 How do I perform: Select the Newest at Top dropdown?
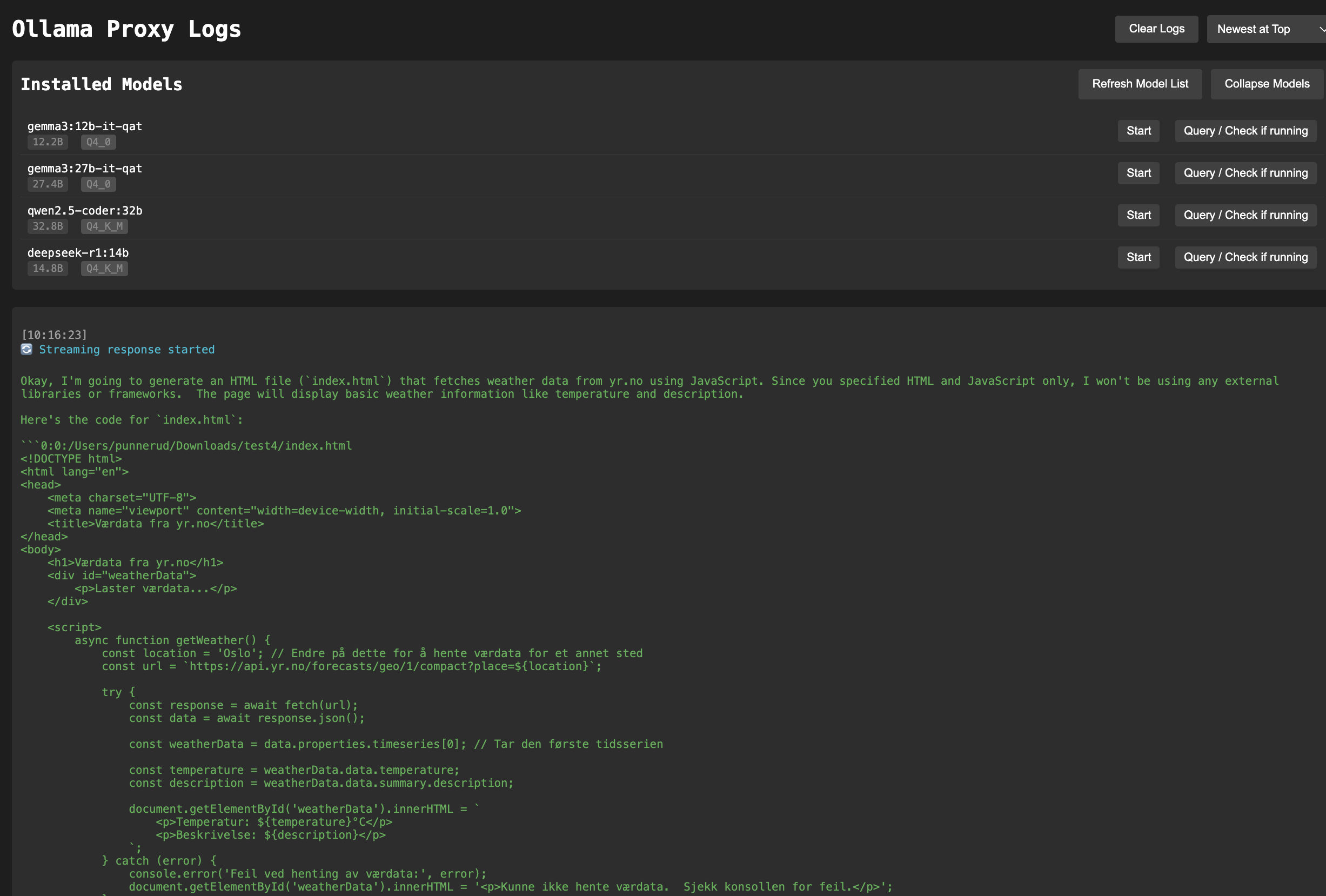point(1253,29)
